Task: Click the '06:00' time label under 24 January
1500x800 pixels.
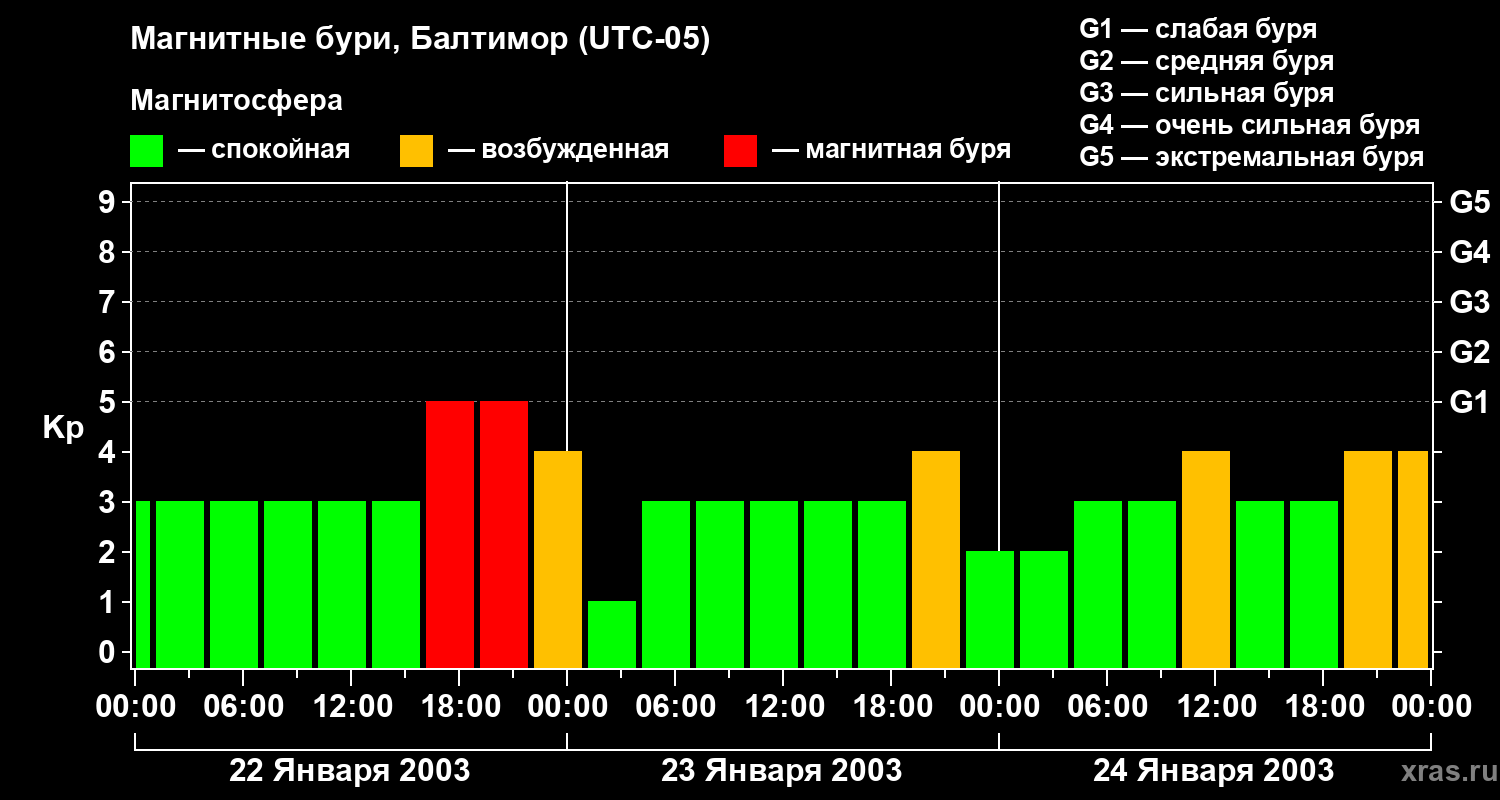Action: (1107, 707)
